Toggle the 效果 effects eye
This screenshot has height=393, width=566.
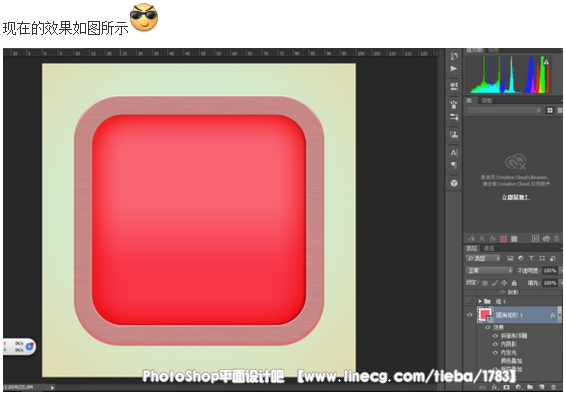point(488,327)
